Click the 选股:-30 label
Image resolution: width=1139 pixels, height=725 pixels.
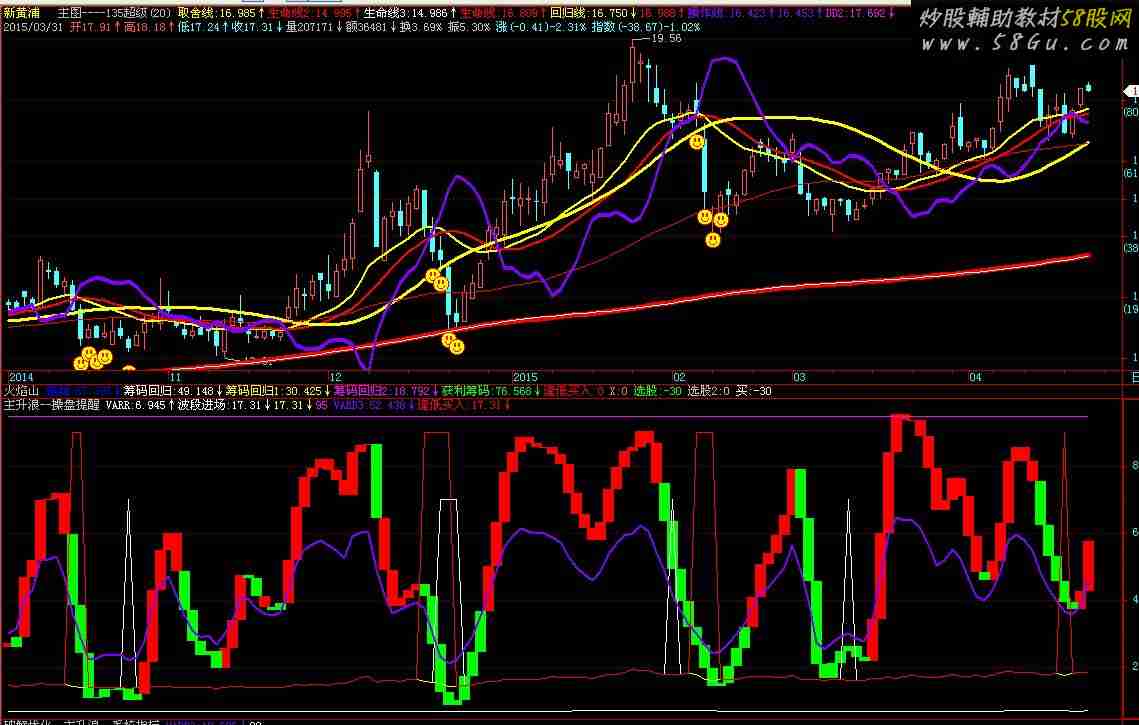tap(657, 391)
